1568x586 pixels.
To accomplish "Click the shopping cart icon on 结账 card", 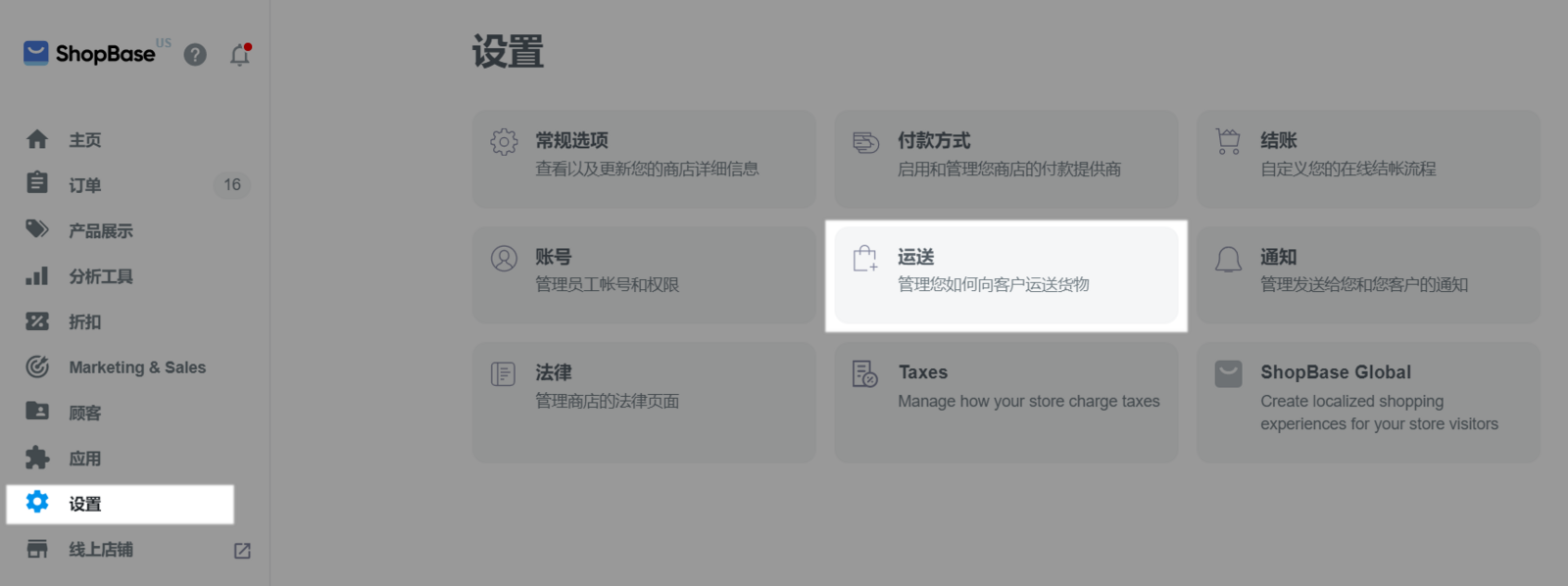I will [1228, 142].
